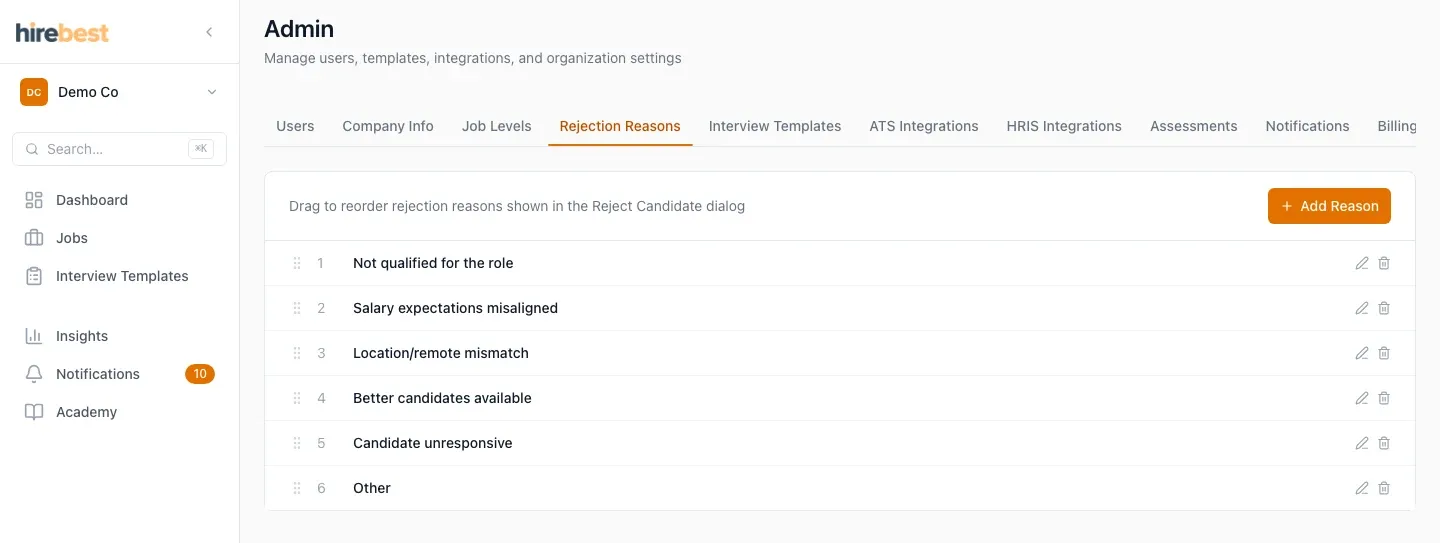This screenshot has height=543, width=1440.
Task: Open Insights from the sidebar
Action: 119,336
